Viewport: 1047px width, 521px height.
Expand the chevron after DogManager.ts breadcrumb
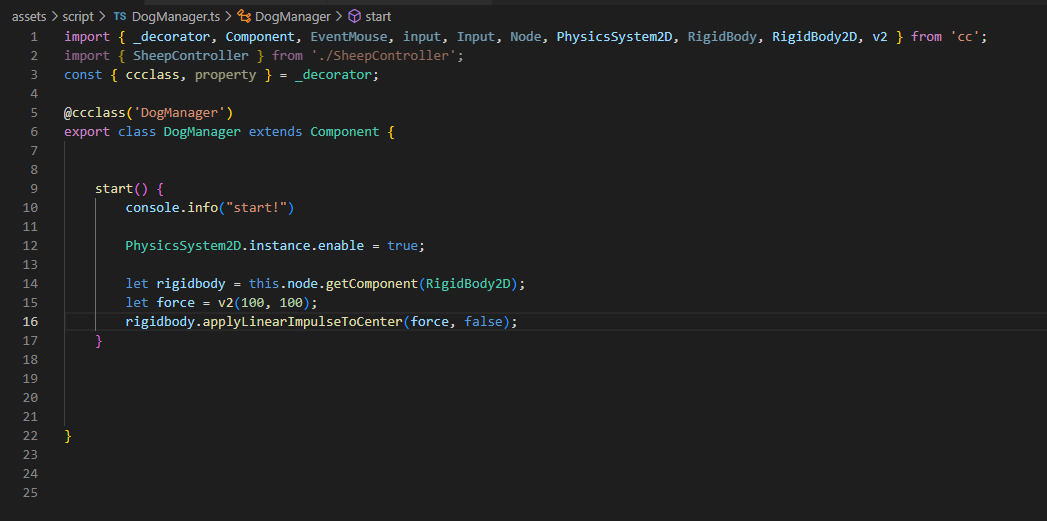click(229, 16)
